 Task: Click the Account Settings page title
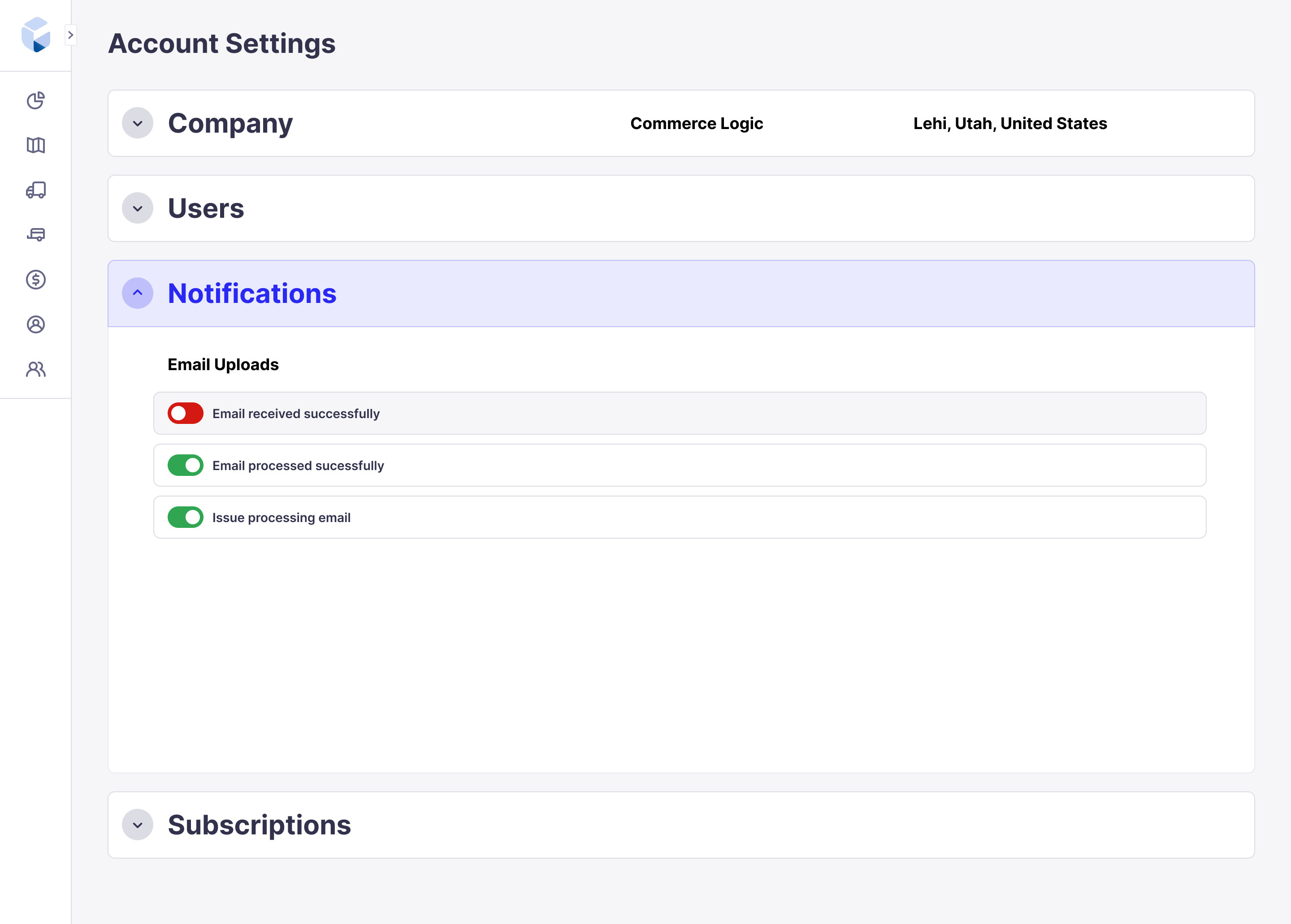223,43
